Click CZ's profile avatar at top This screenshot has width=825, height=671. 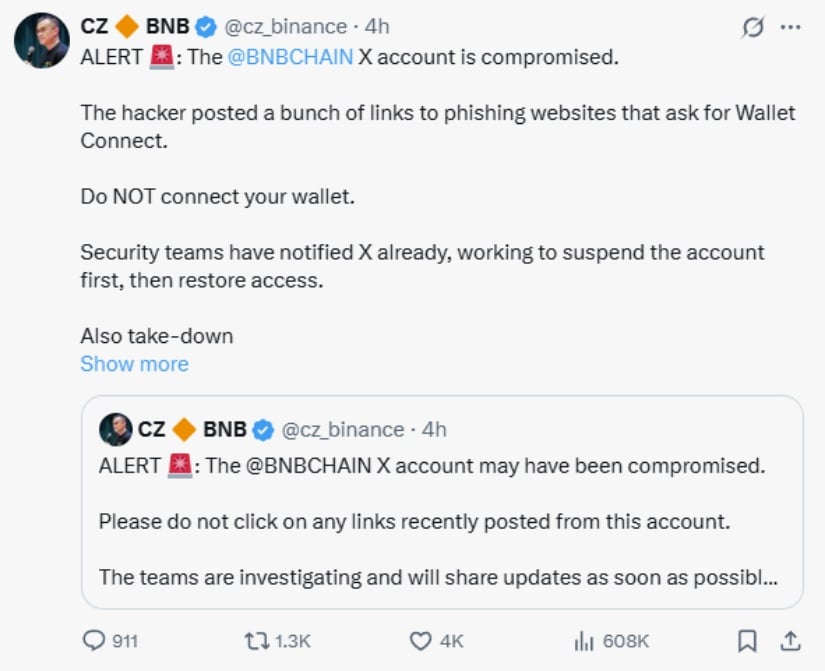tap(41, 41)
